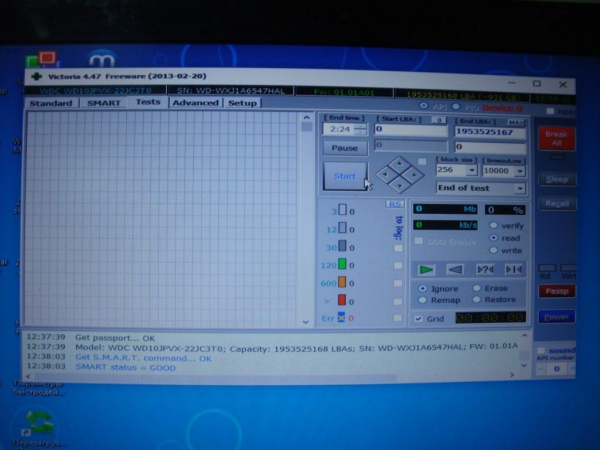Open the m-logo desktop icon

101,59
